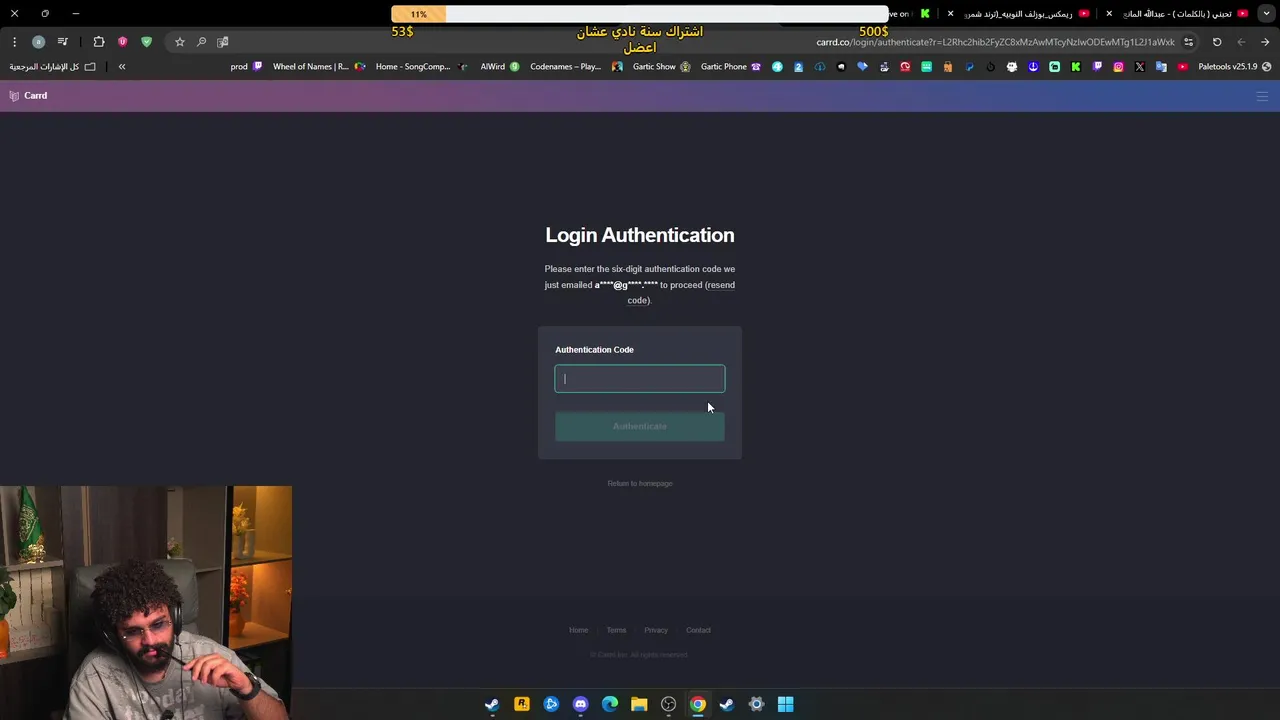Open the white cat face bookmark icon
Screen dimensions: 1280x720
pos(1012,67)
